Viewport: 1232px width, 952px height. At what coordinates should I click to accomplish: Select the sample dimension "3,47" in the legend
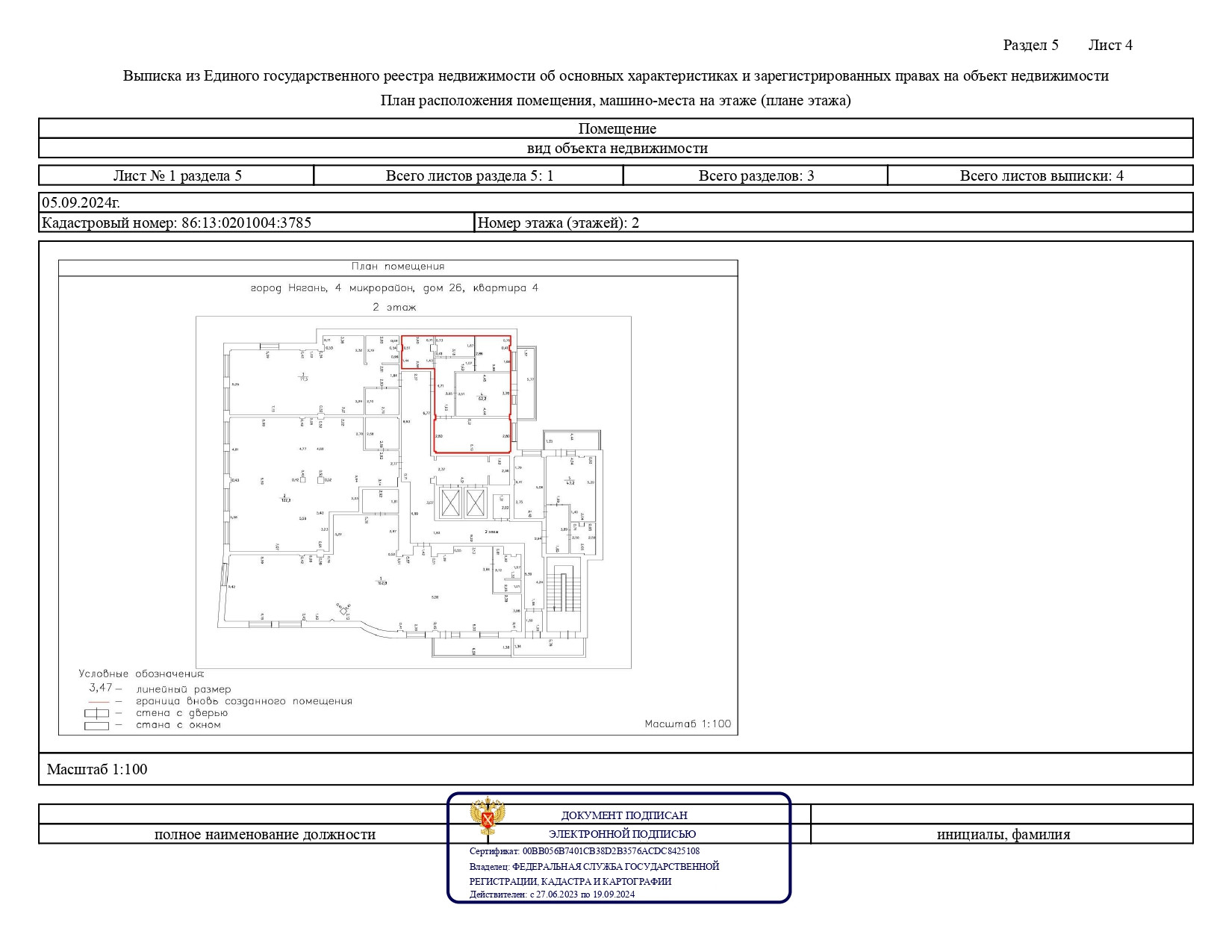point(101,688)
